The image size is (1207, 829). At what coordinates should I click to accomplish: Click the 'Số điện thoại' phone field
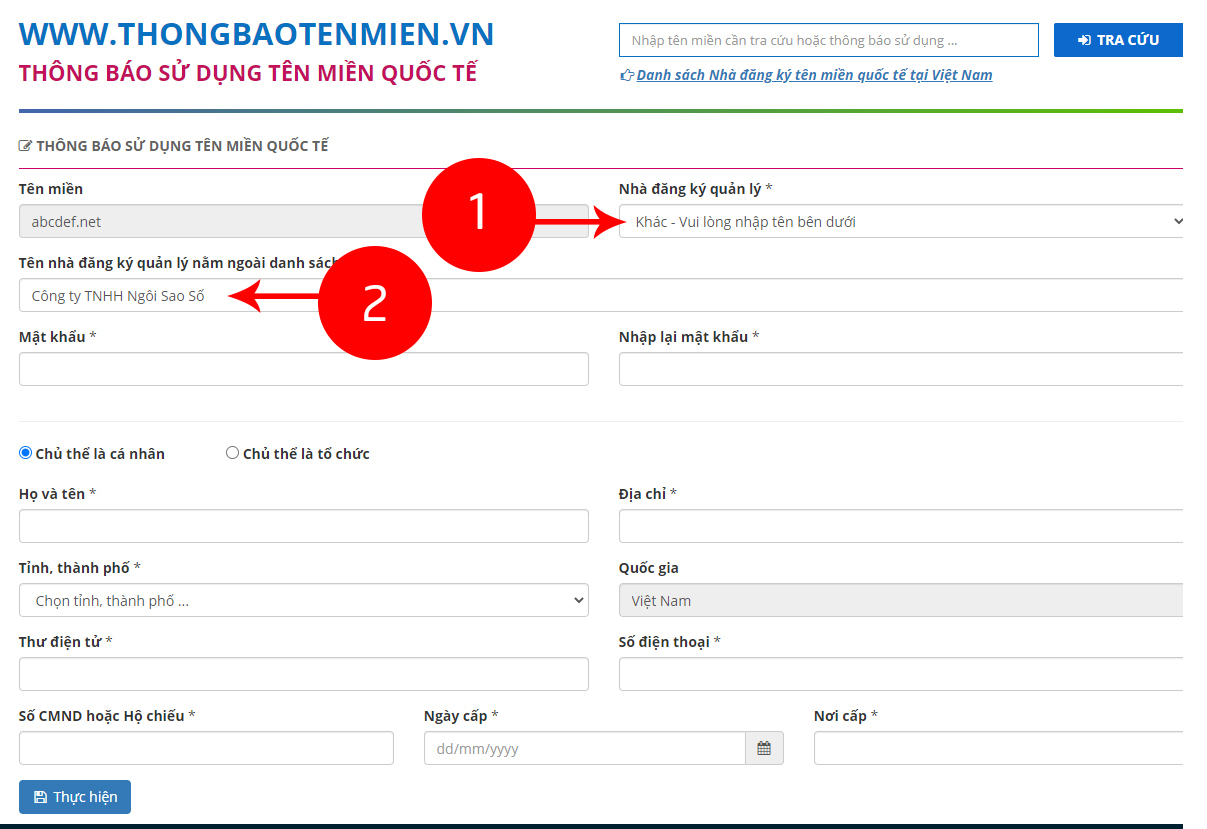(x=900, y=674)
